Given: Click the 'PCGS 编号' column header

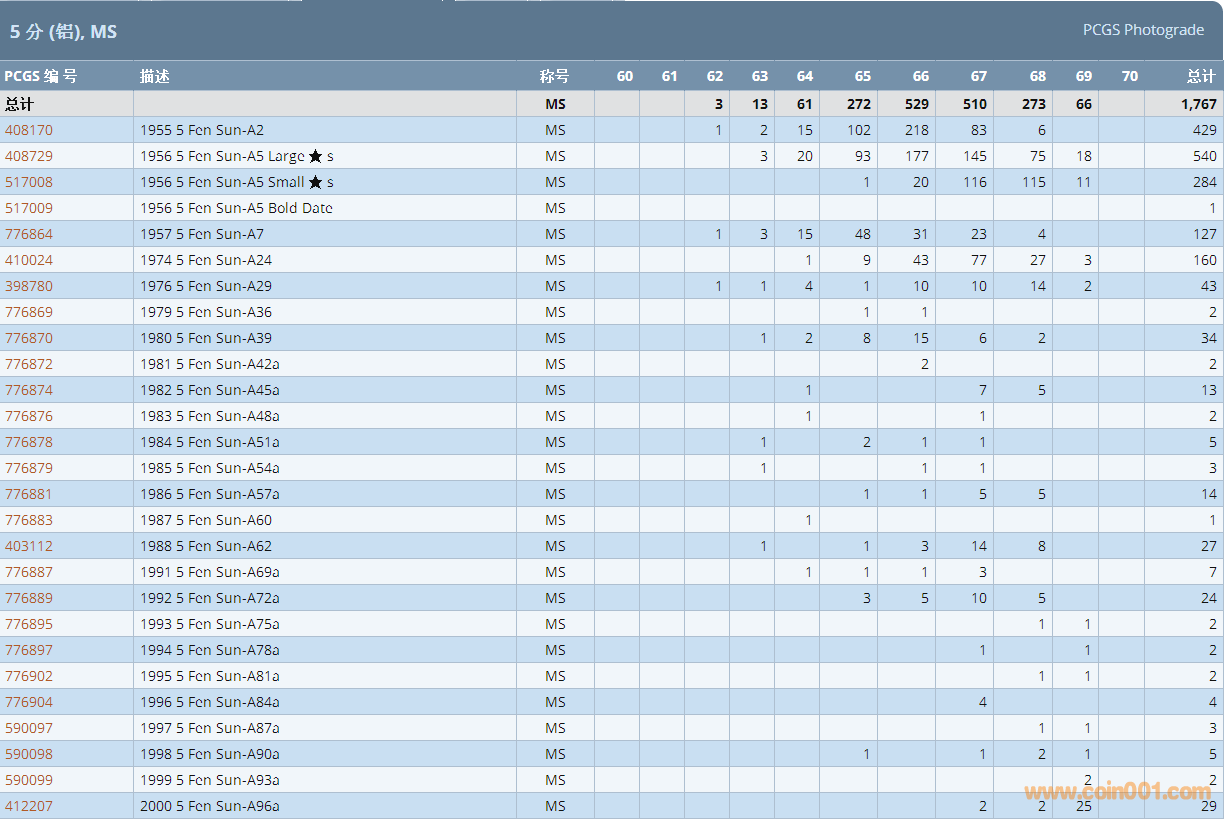Looking at the screenshot, I should 40,76.
